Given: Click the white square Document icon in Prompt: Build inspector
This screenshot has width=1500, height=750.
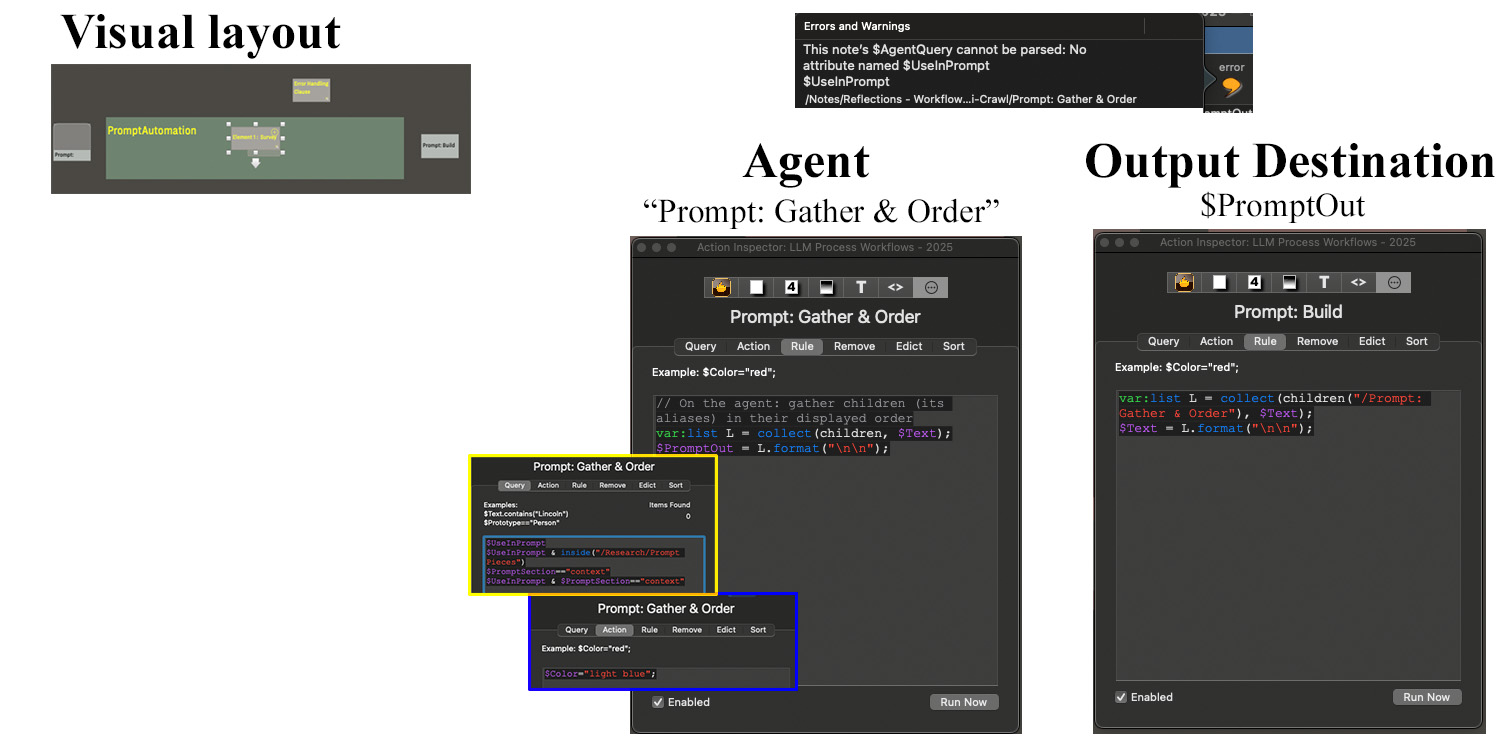Looking at the screenshot, I should pos(1219,283).
